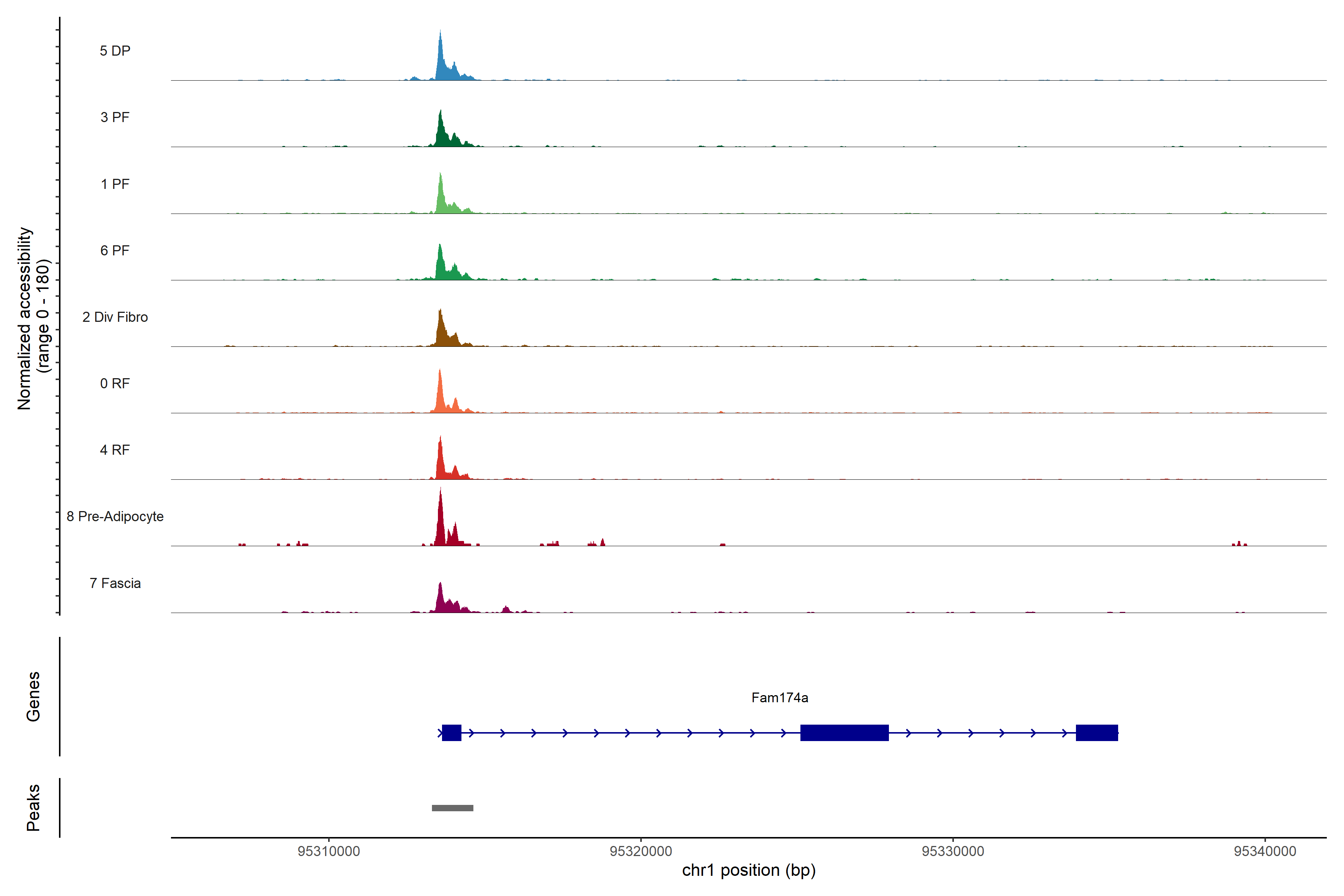Click the 1 PF track label
The image size is (1344, 896).
pyautogui.click(x=115, y=184)
